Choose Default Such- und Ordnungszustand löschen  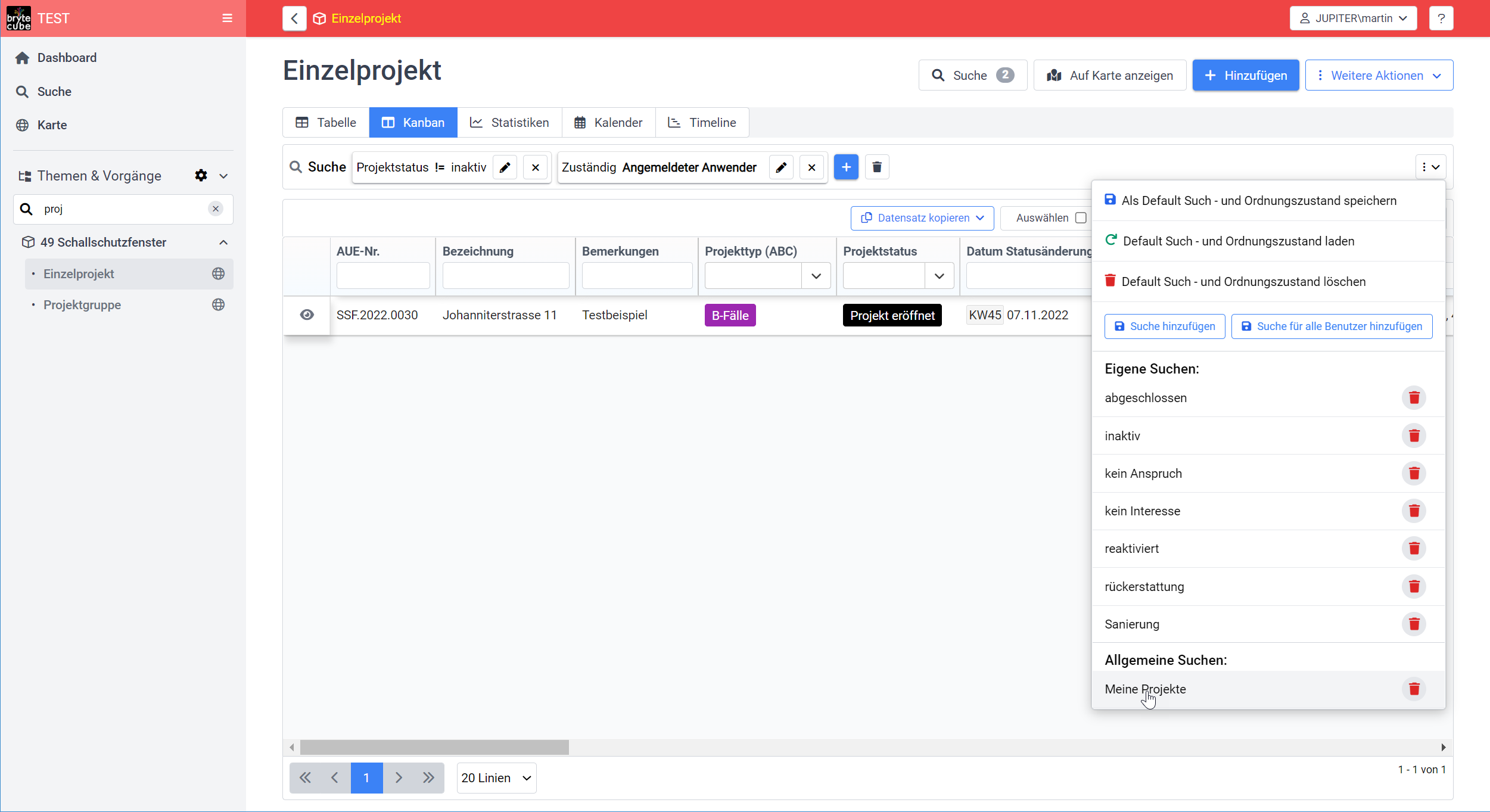[1268, 281]
